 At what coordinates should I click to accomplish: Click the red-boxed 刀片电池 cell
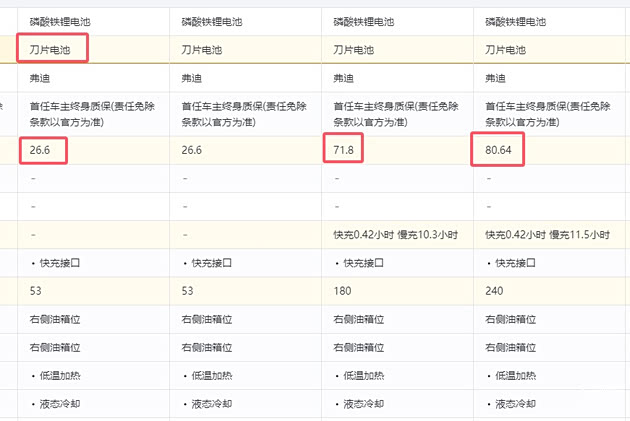[52, 49]
